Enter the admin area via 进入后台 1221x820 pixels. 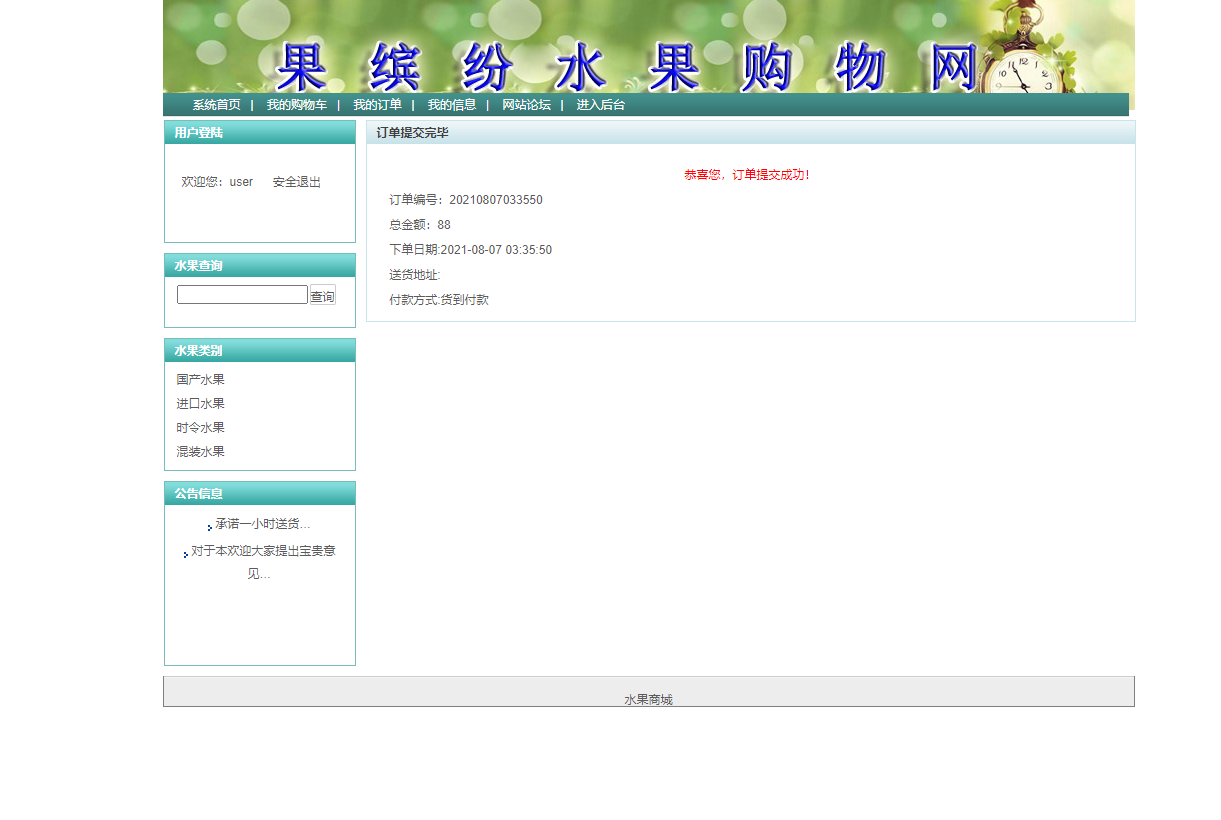(597, 103)
